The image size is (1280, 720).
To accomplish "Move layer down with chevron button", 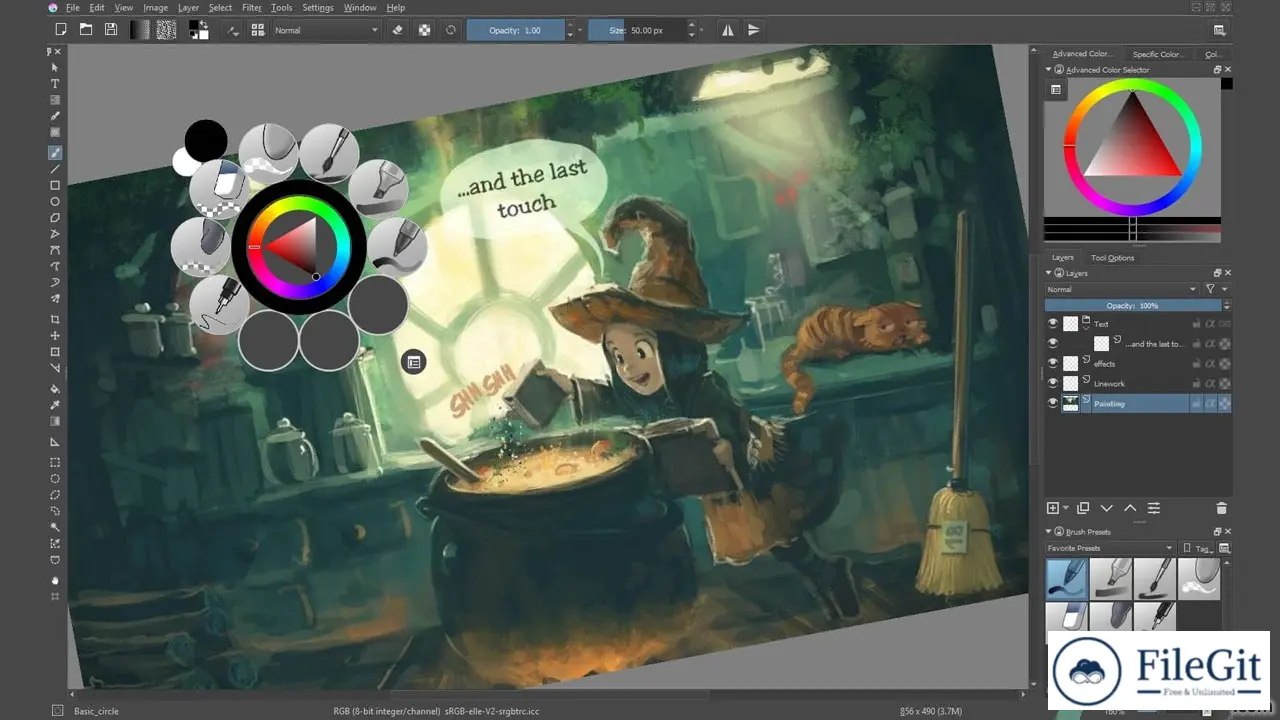I will 1107,508.
